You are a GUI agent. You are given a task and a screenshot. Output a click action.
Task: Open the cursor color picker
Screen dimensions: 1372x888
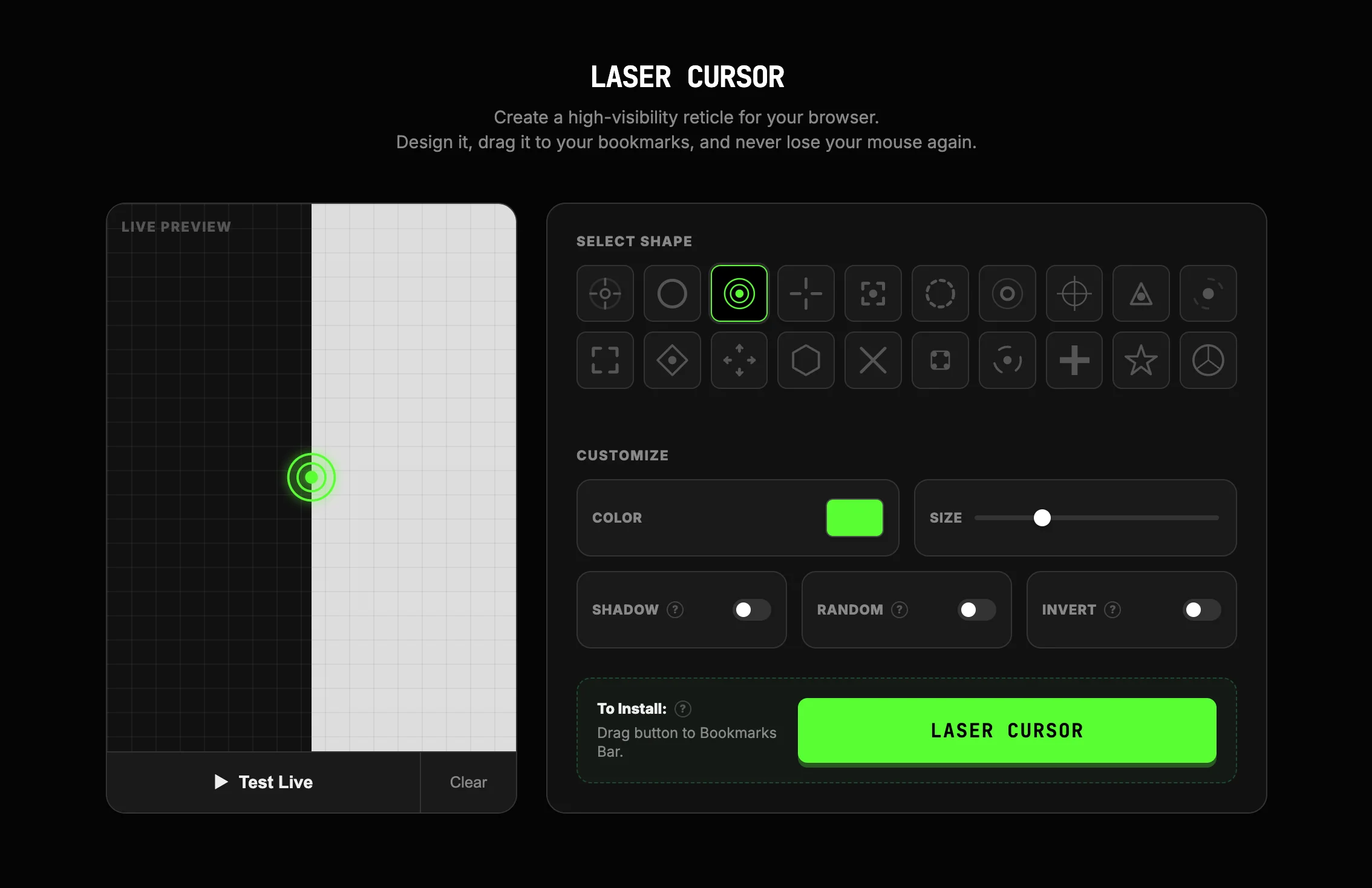coord(854,518)
